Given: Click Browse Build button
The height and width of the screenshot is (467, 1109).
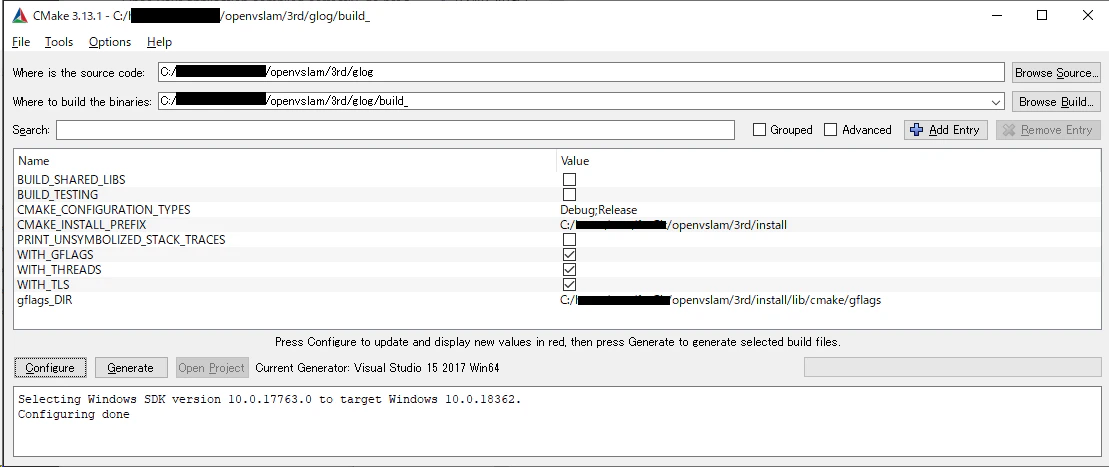Looking at the screenshot, I should click(1056, 102).
